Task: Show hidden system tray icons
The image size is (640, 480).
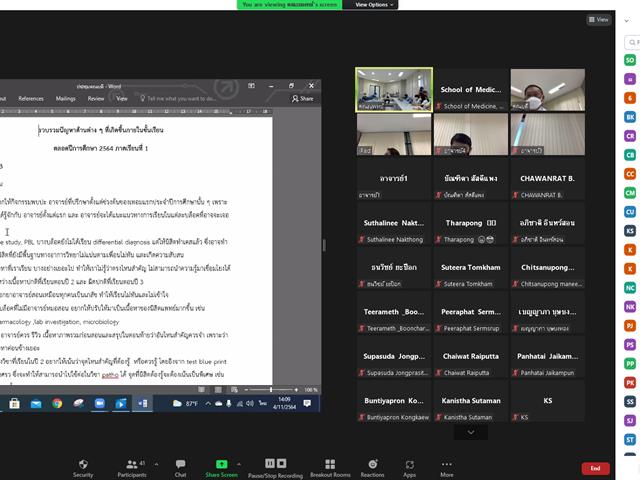Action: tap(208, 404)
